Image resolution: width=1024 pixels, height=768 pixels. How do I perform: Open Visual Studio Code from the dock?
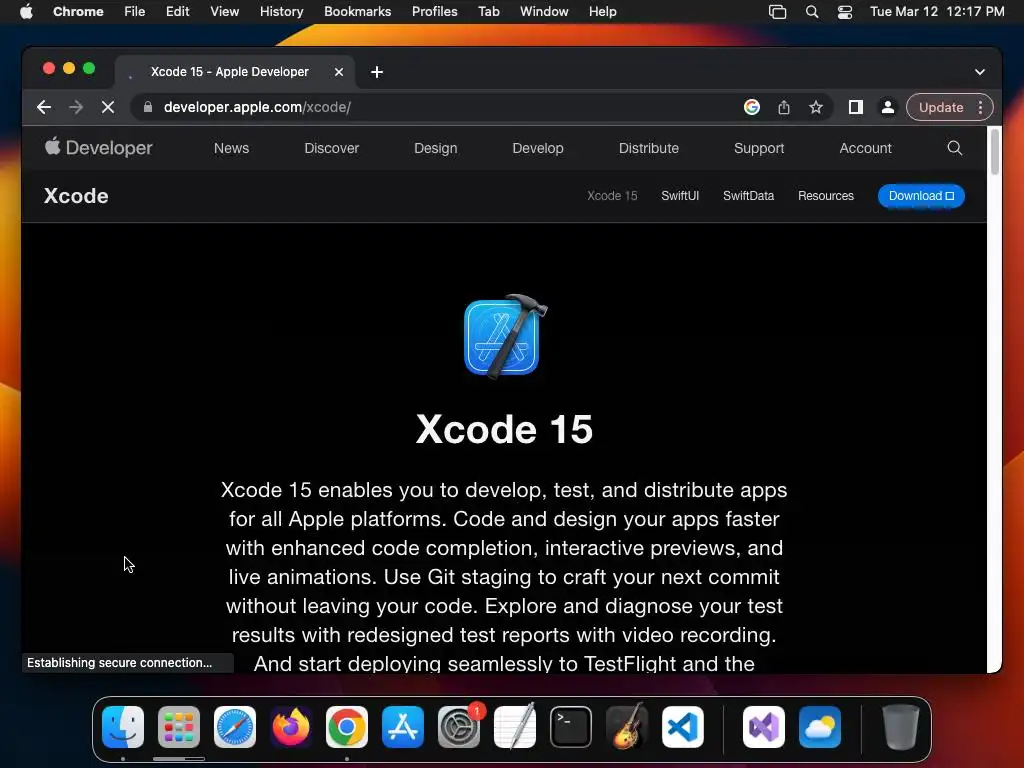tap(682, 727)
